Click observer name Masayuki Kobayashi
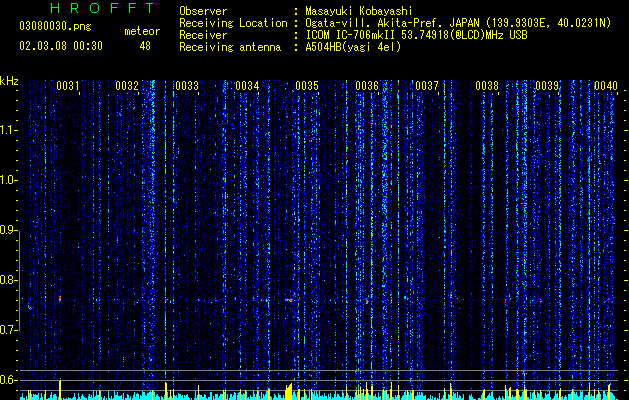629x400 pixels. tap(359, 11)
